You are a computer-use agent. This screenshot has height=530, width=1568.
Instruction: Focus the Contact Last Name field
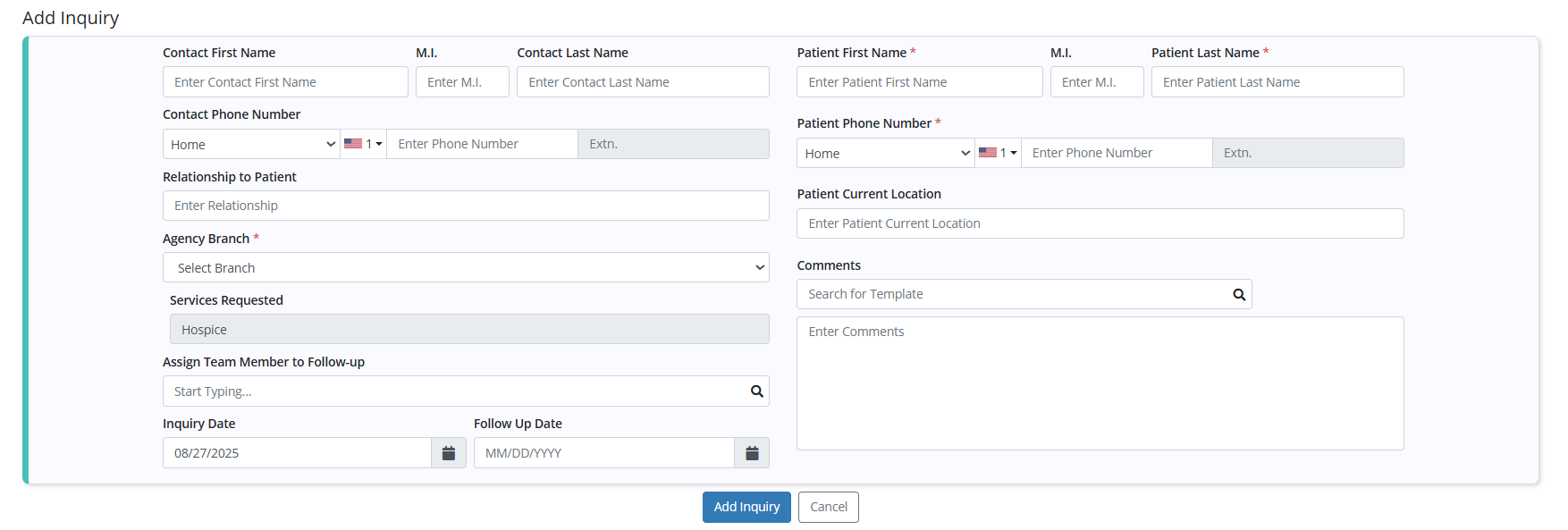click(643, 82)
